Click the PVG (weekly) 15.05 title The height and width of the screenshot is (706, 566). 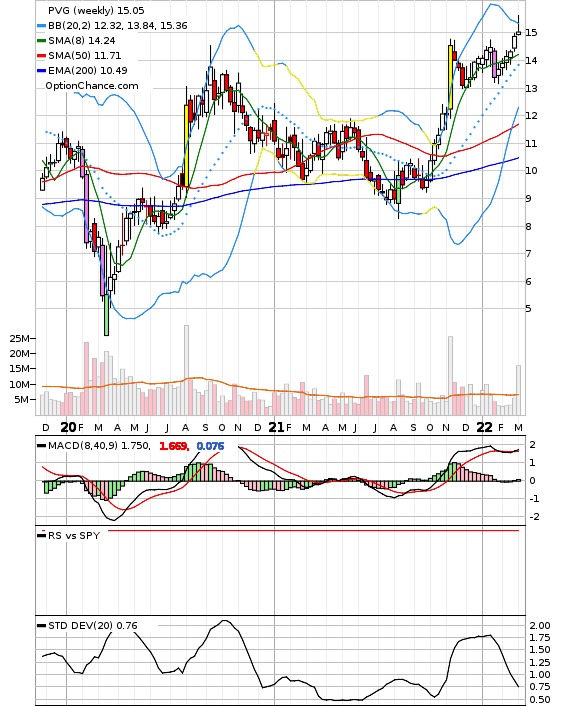pyautogui.click(x=96, y=10)
